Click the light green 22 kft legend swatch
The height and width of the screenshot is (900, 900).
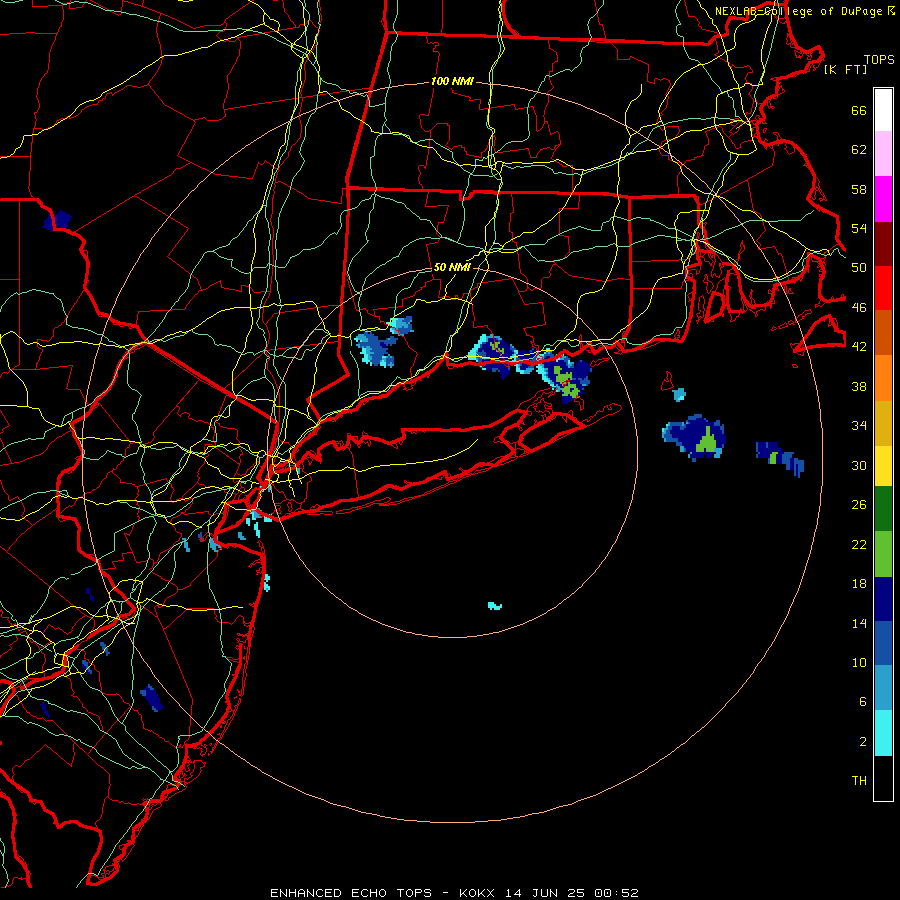[x=883, y=554]
